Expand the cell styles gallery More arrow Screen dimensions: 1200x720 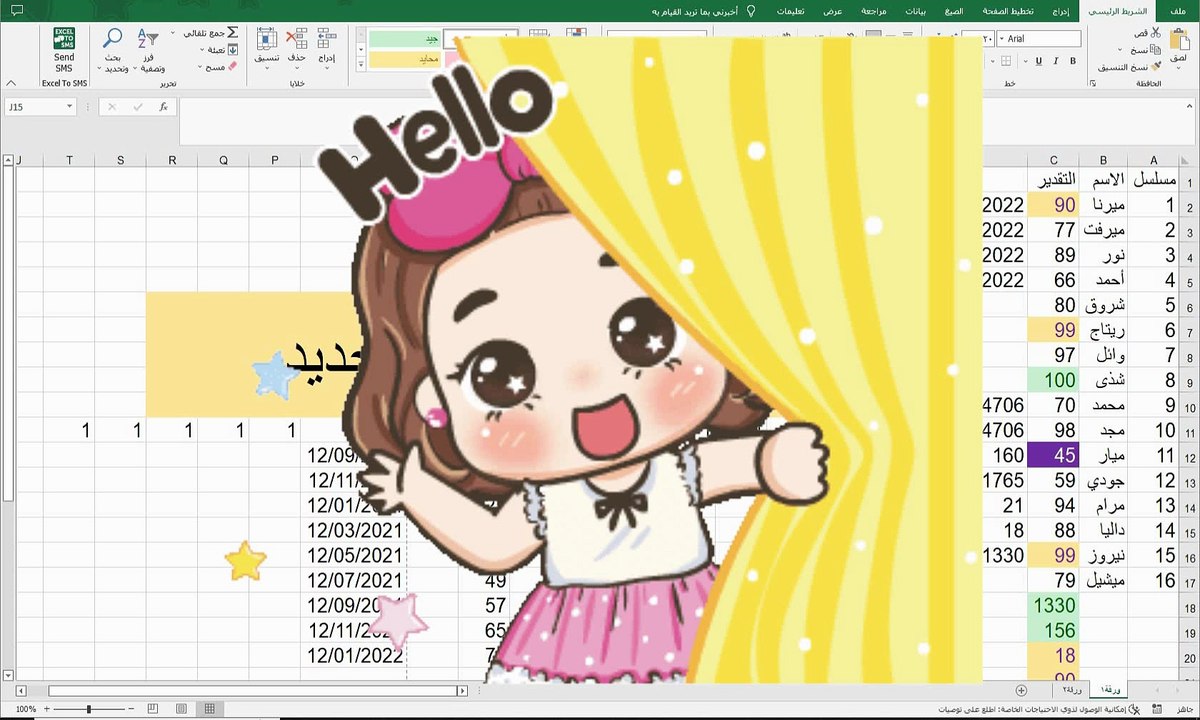(360, 65)
